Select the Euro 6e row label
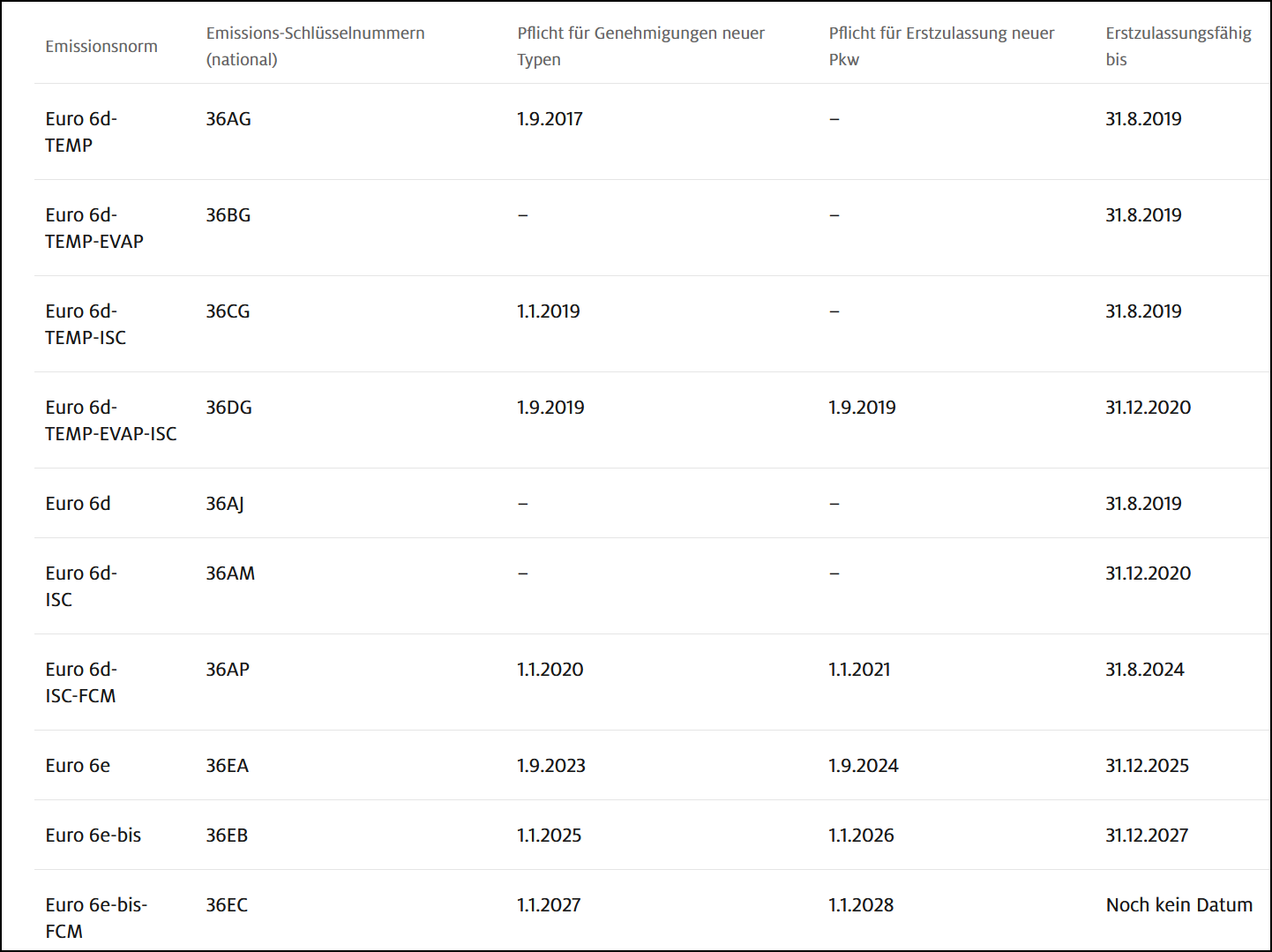The width and height of the screenshot is (1272, 952). pos(78,766)
